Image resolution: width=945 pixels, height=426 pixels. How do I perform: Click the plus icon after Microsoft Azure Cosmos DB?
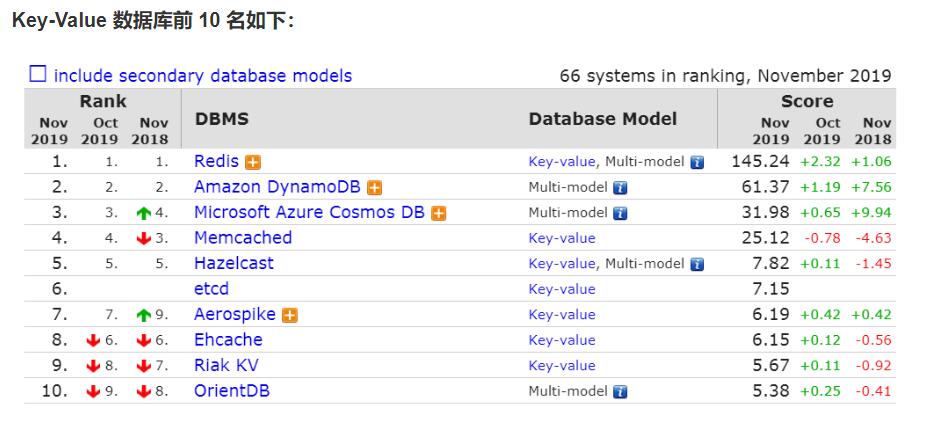438,213
